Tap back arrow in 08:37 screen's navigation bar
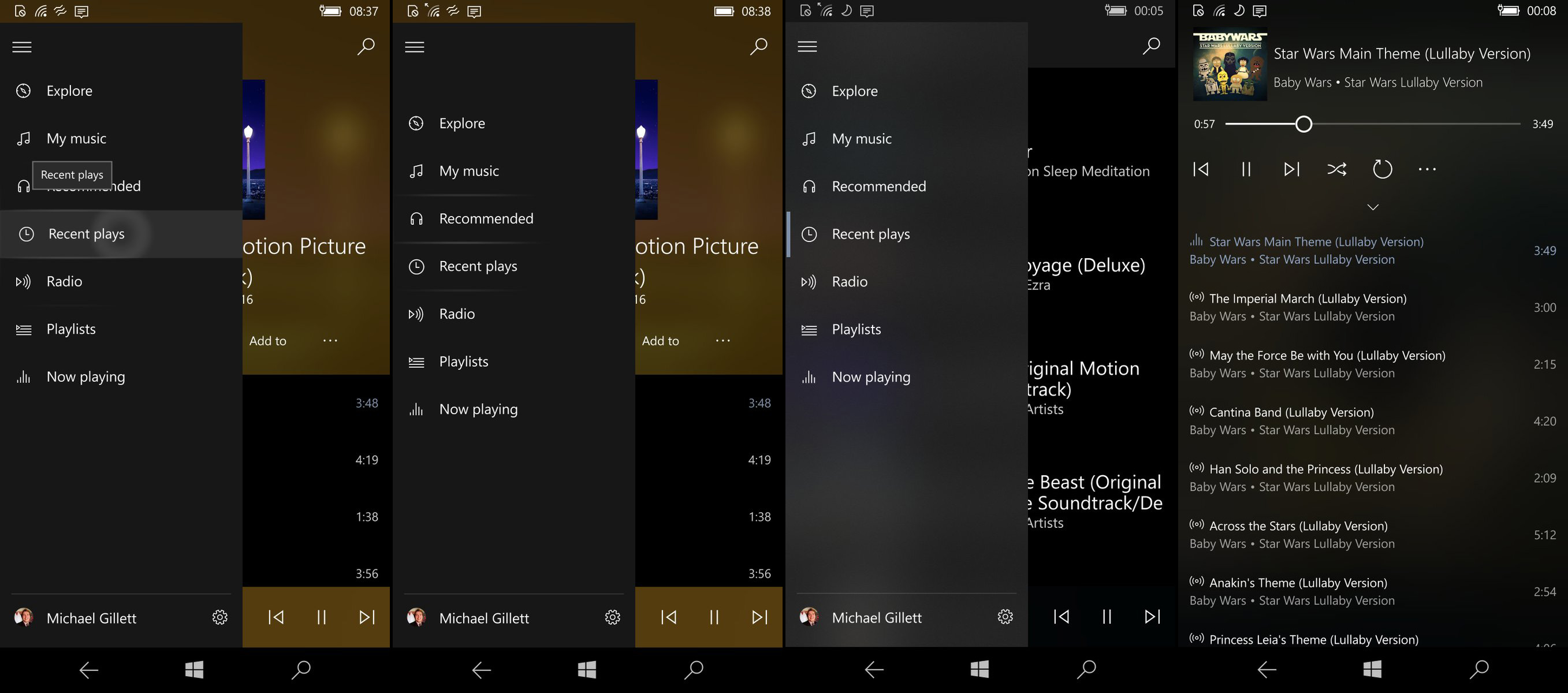 [89, 670]
